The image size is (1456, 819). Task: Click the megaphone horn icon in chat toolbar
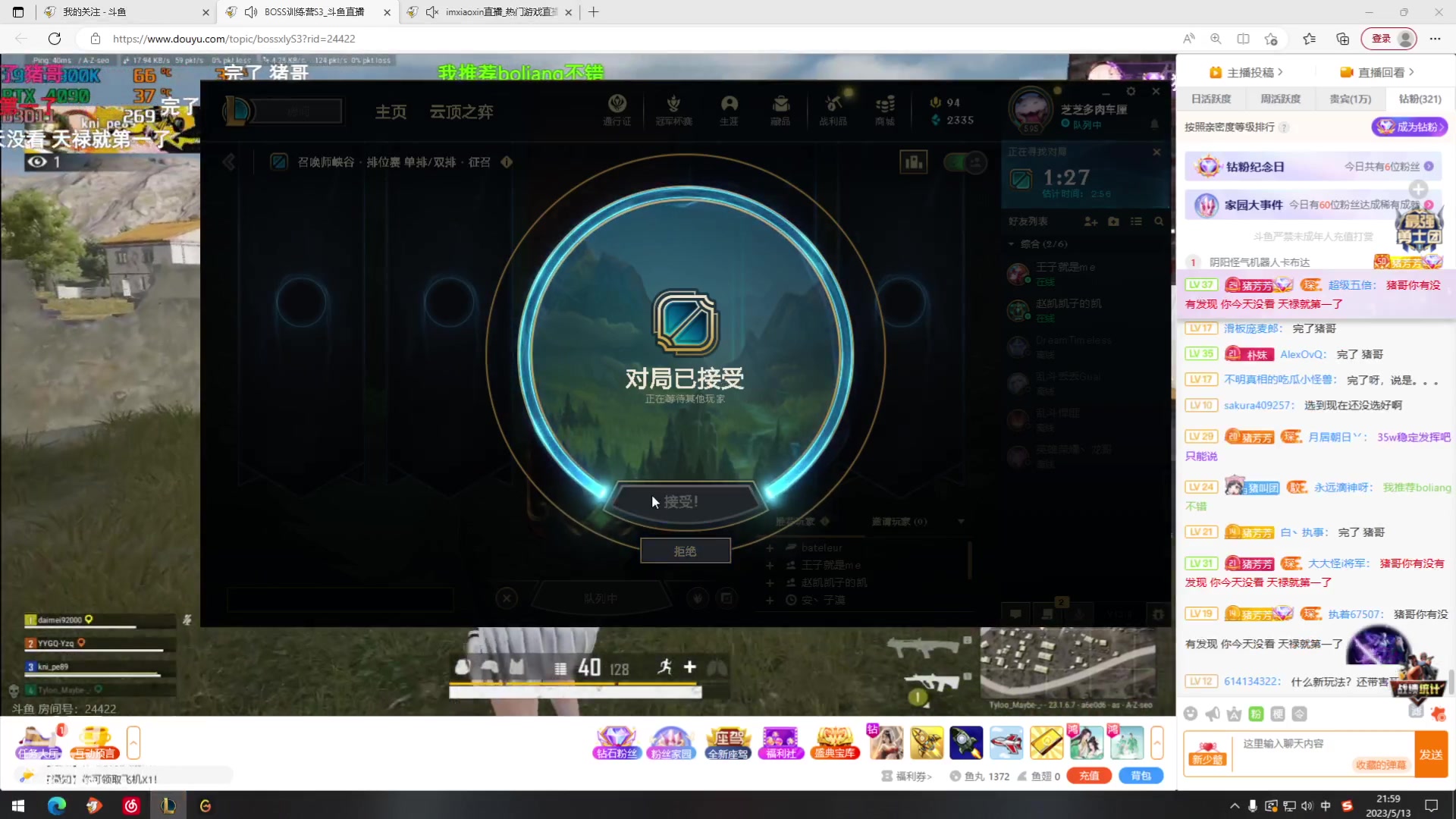click(1213, 714)
